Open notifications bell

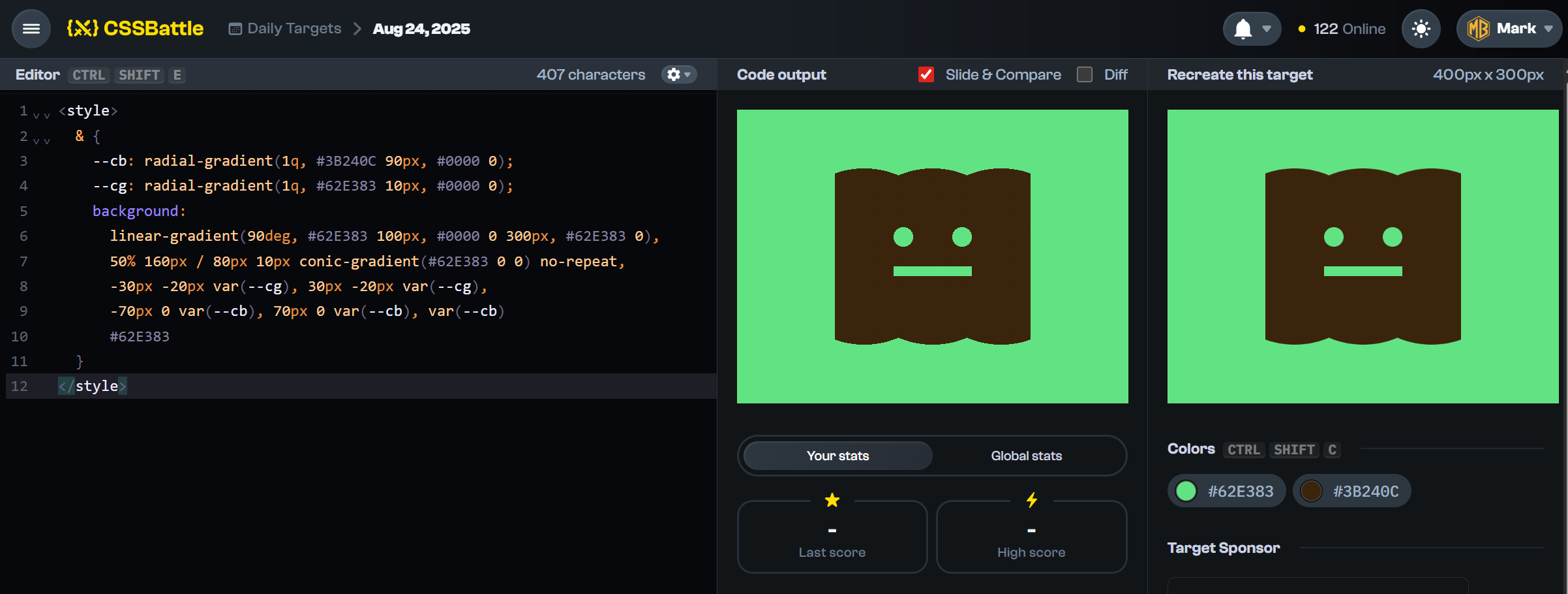pos(1243,29)
